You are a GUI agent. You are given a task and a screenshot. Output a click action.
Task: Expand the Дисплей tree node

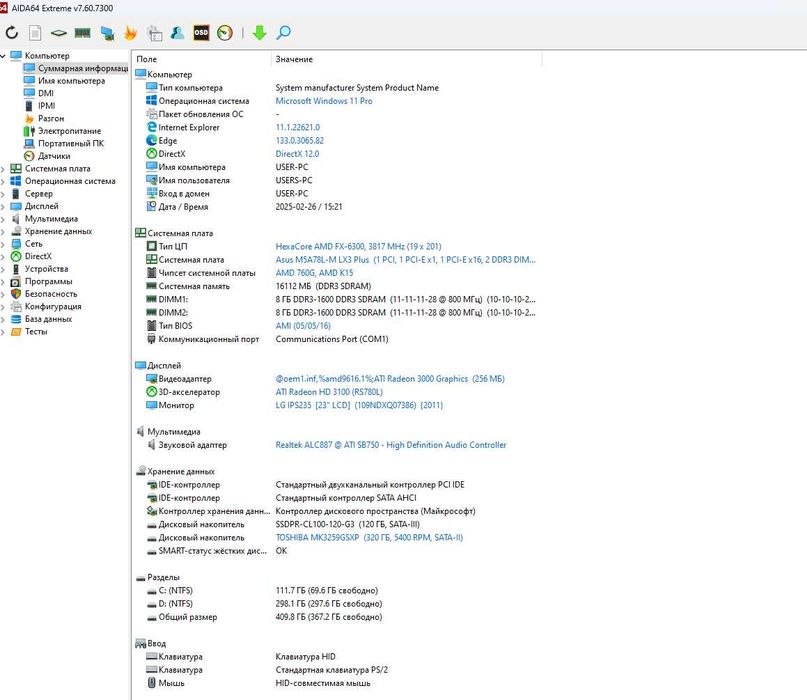(x=3, y=206)
